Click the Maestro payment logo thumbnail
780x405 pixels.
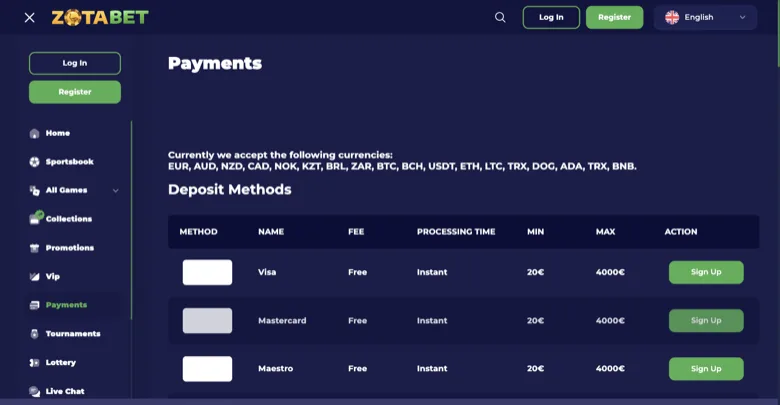point(207,369)
